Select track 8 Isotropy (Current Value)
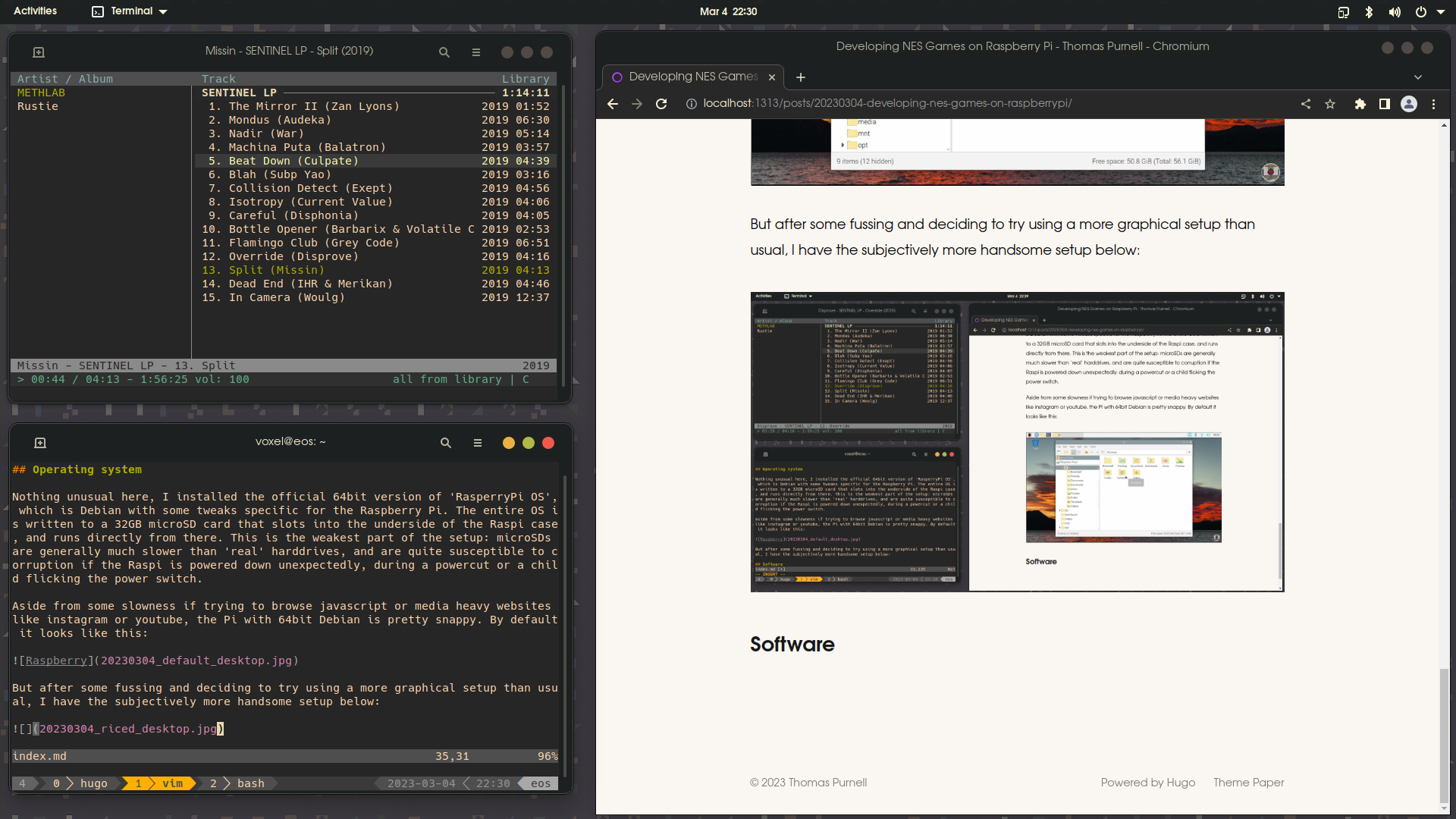Screen dimensions: 1456x819 pyautogui.click(x=375, y=202)
